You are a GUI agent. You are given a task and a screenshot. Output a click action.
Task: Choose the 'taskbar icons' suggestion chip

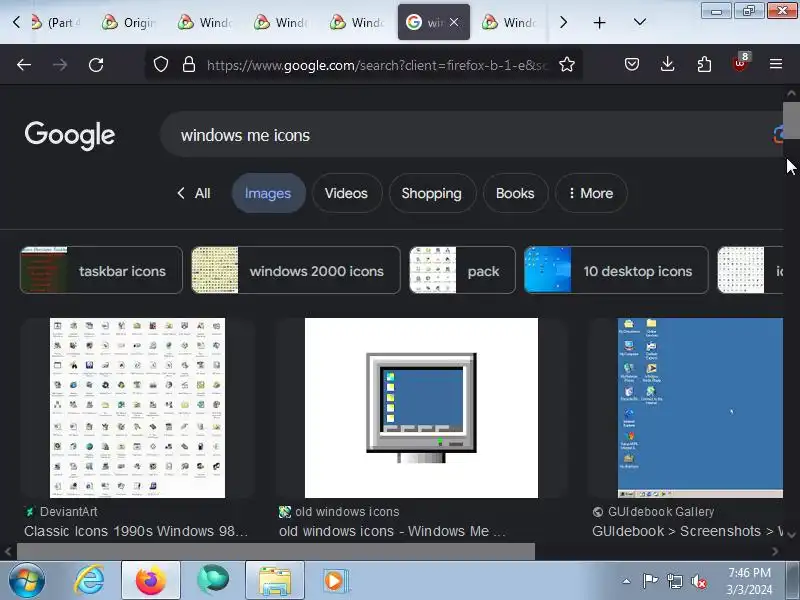[x=101, y=270]
